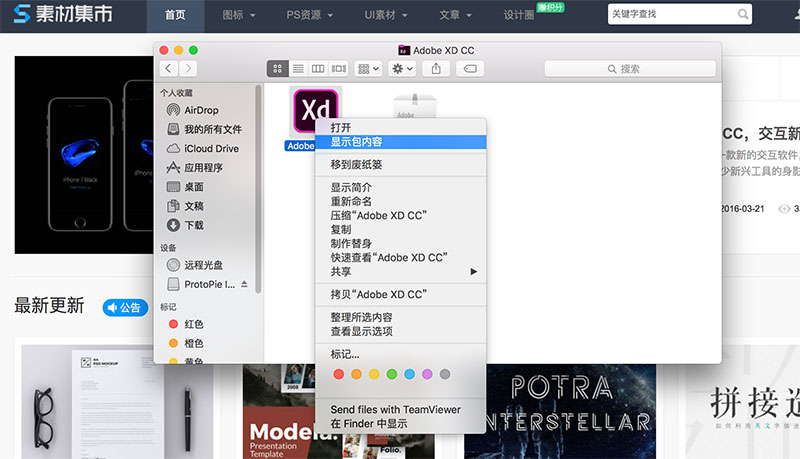Viewport: 800px width, 459px height.
Task: Apply the gray tag color dot
Action: [x=445, y=374]
